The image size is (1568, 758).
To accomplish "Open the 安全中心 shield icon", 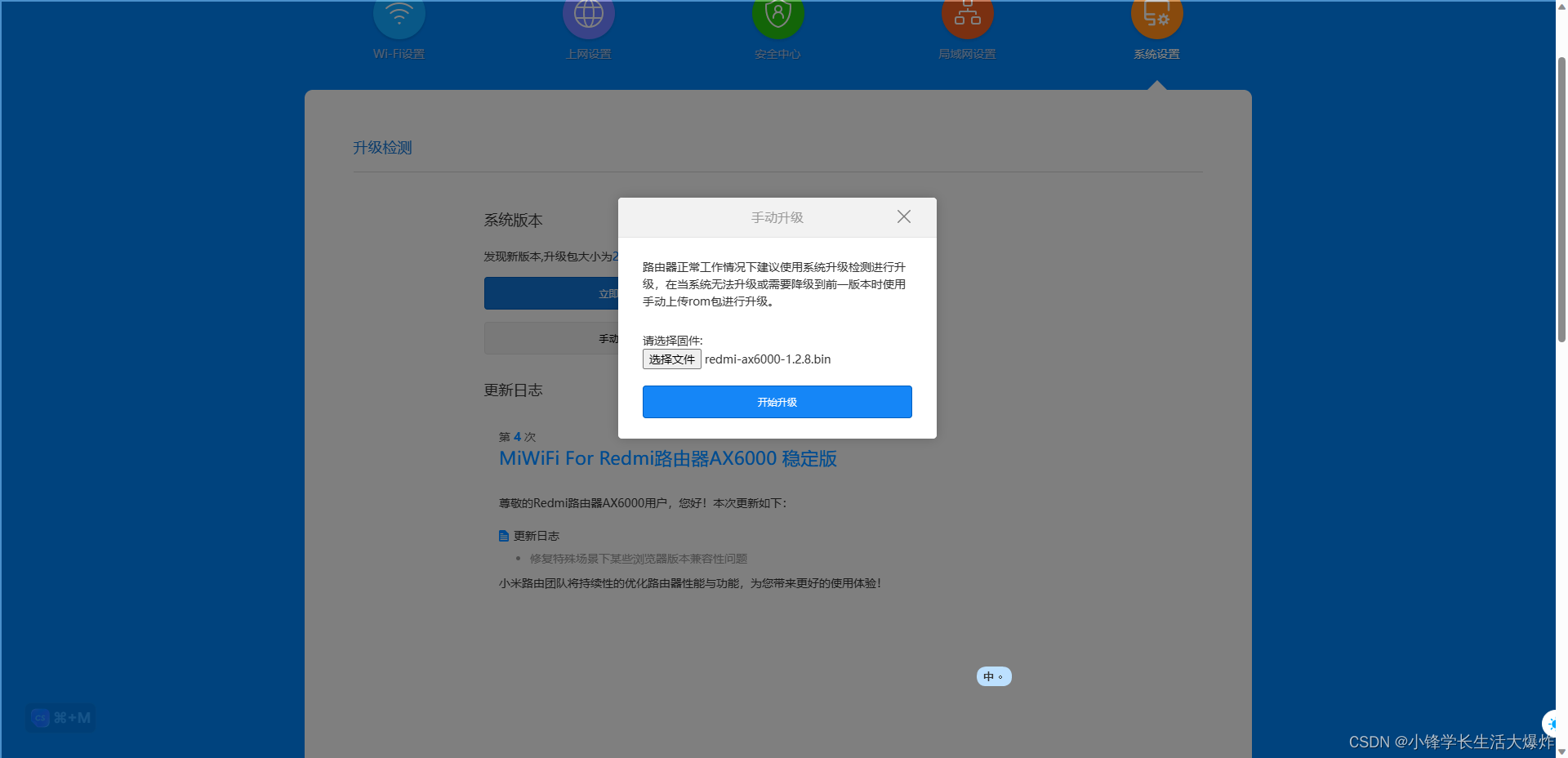I will coord(778,16).
